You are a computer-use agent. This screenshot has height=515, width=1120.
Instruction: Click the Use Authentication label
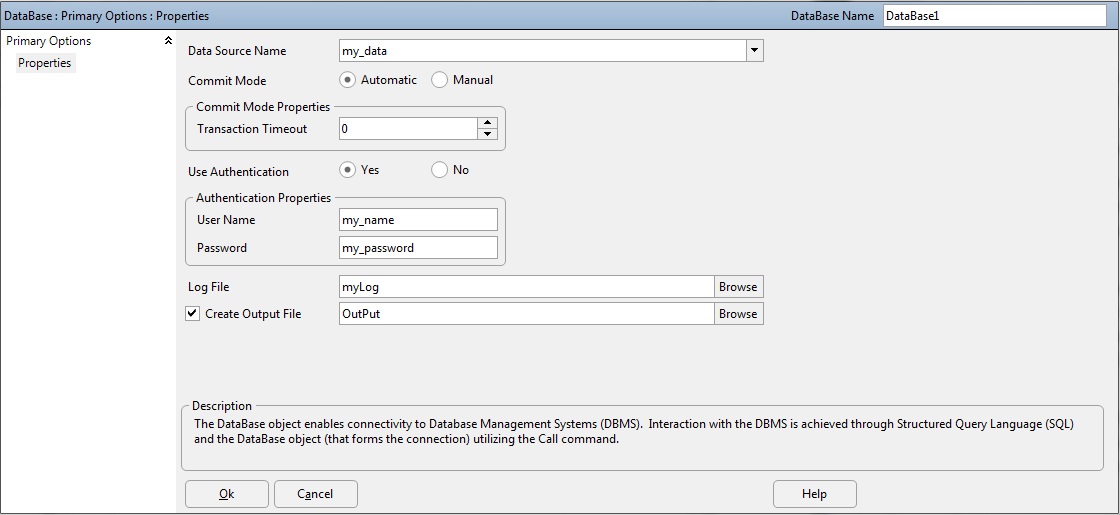tap(239, 172)
